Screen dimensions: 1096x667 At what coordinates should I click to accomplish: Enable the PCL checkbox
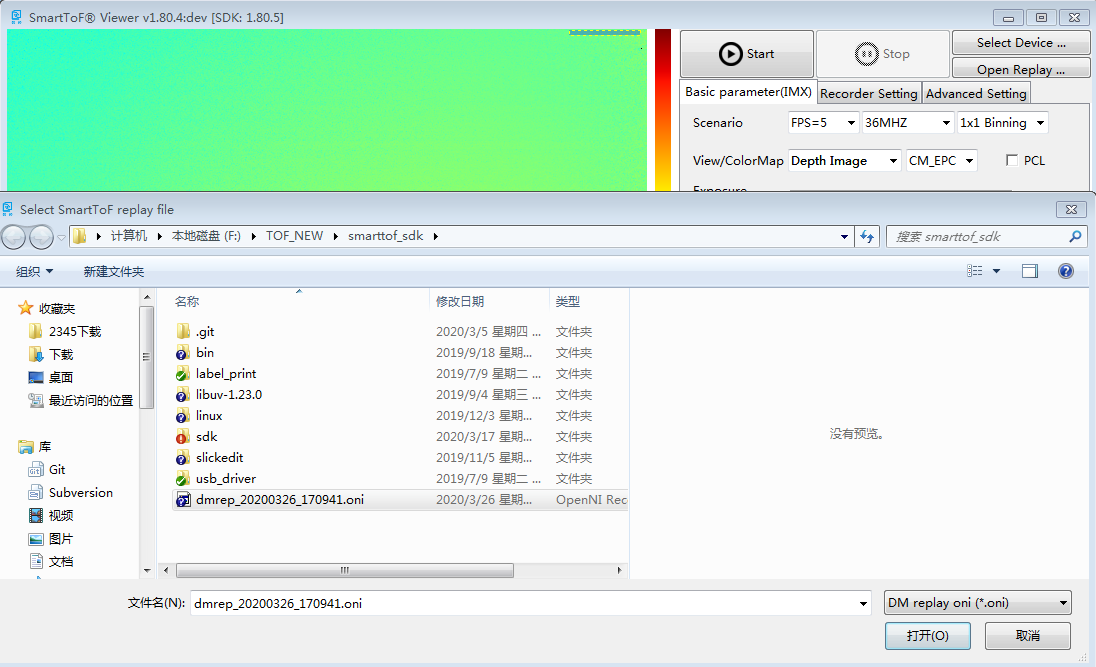[1011, 160]
